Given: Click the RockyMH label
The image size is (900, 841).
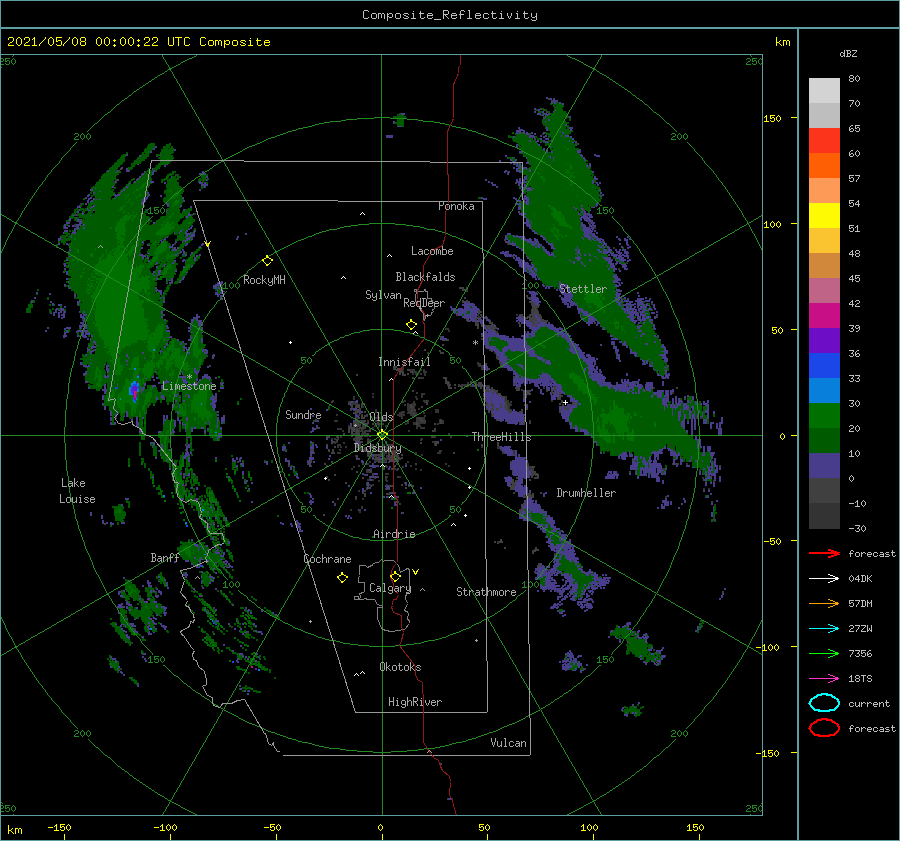Looking at the screenshot, I should pyautogui.click(x=264, y=280).
